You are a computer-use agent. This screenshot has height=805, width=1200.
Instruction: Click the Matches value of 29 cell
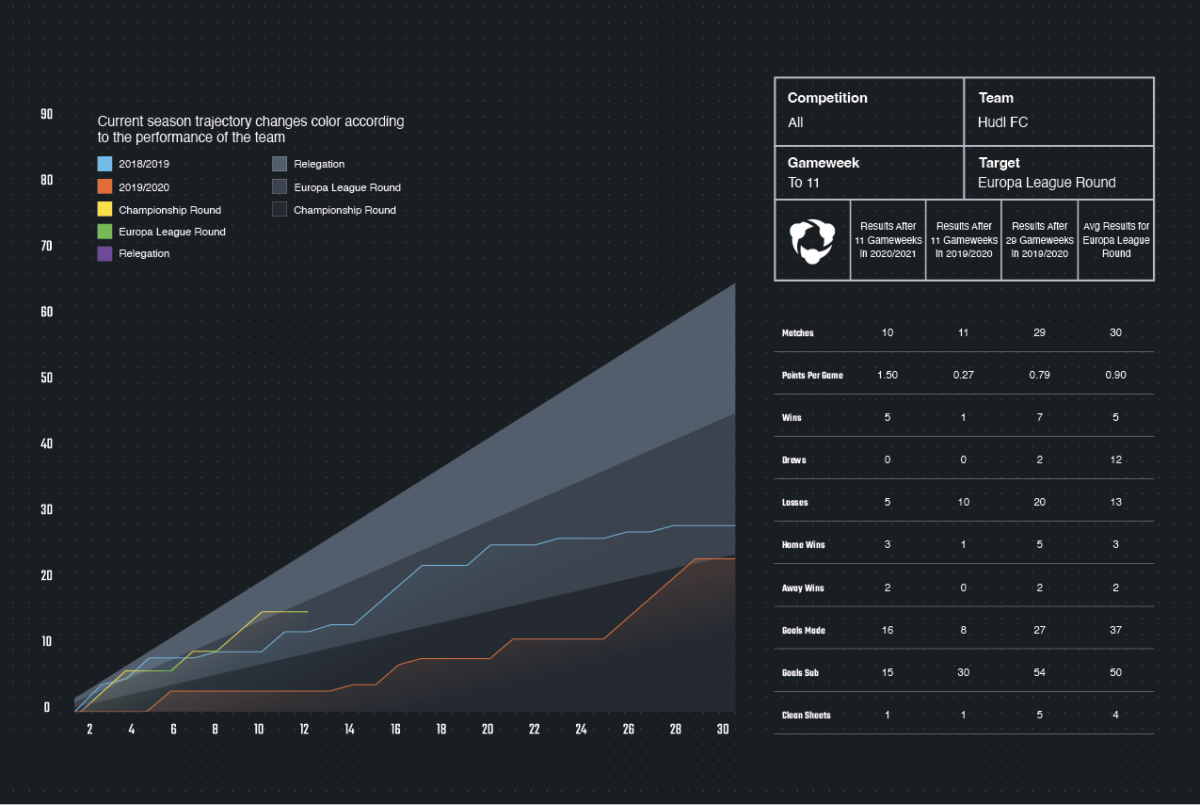point(1039,332)
